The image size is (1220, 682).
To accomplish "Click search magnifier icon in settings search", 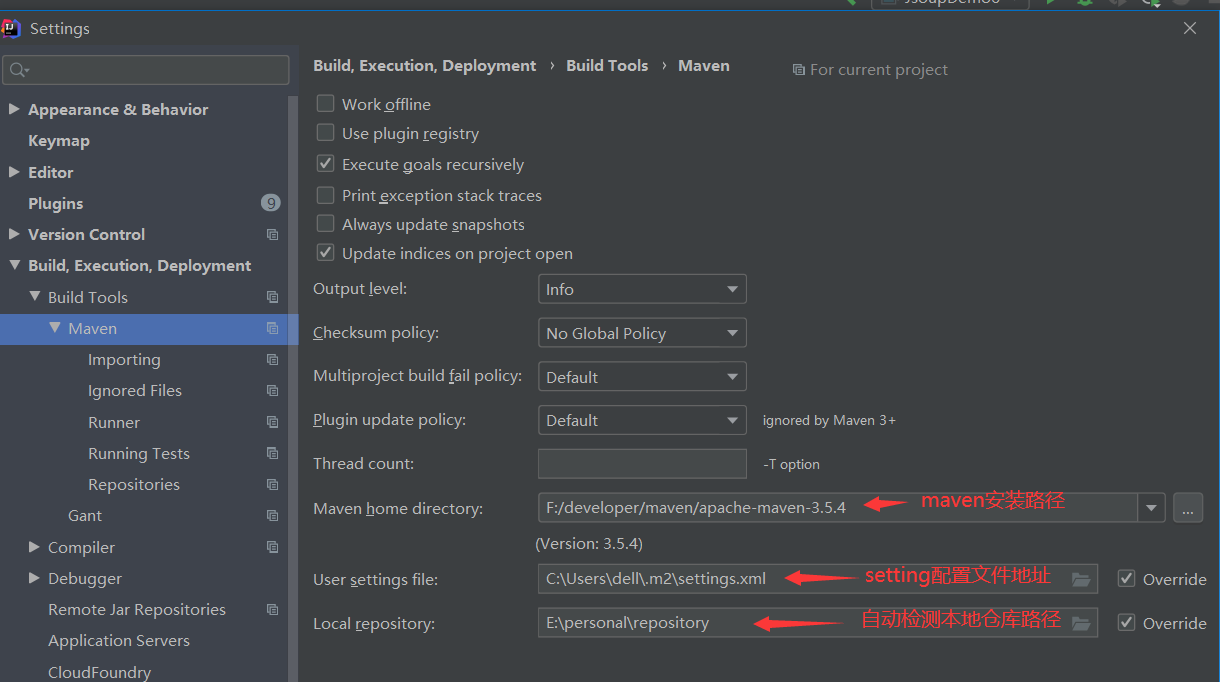I will (x=17, y=70).
